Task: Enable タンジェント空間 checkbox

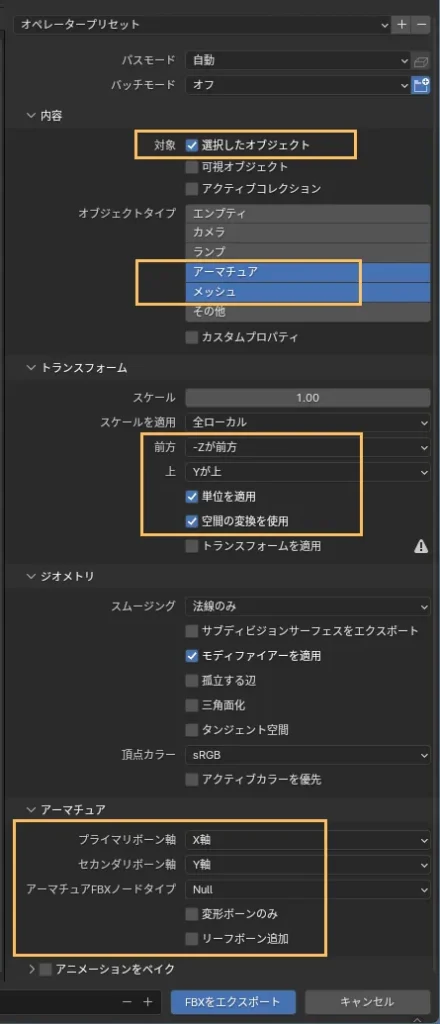Action: pos(191,729)
